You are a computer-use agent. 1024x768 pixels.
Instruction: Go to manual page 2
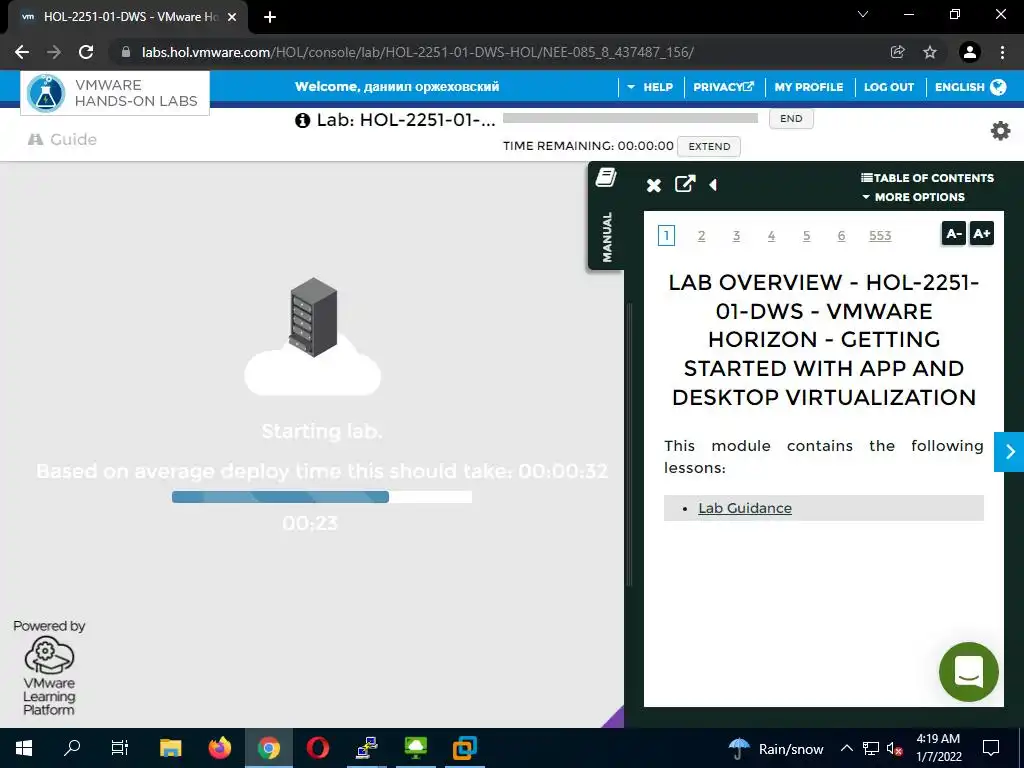701,236
